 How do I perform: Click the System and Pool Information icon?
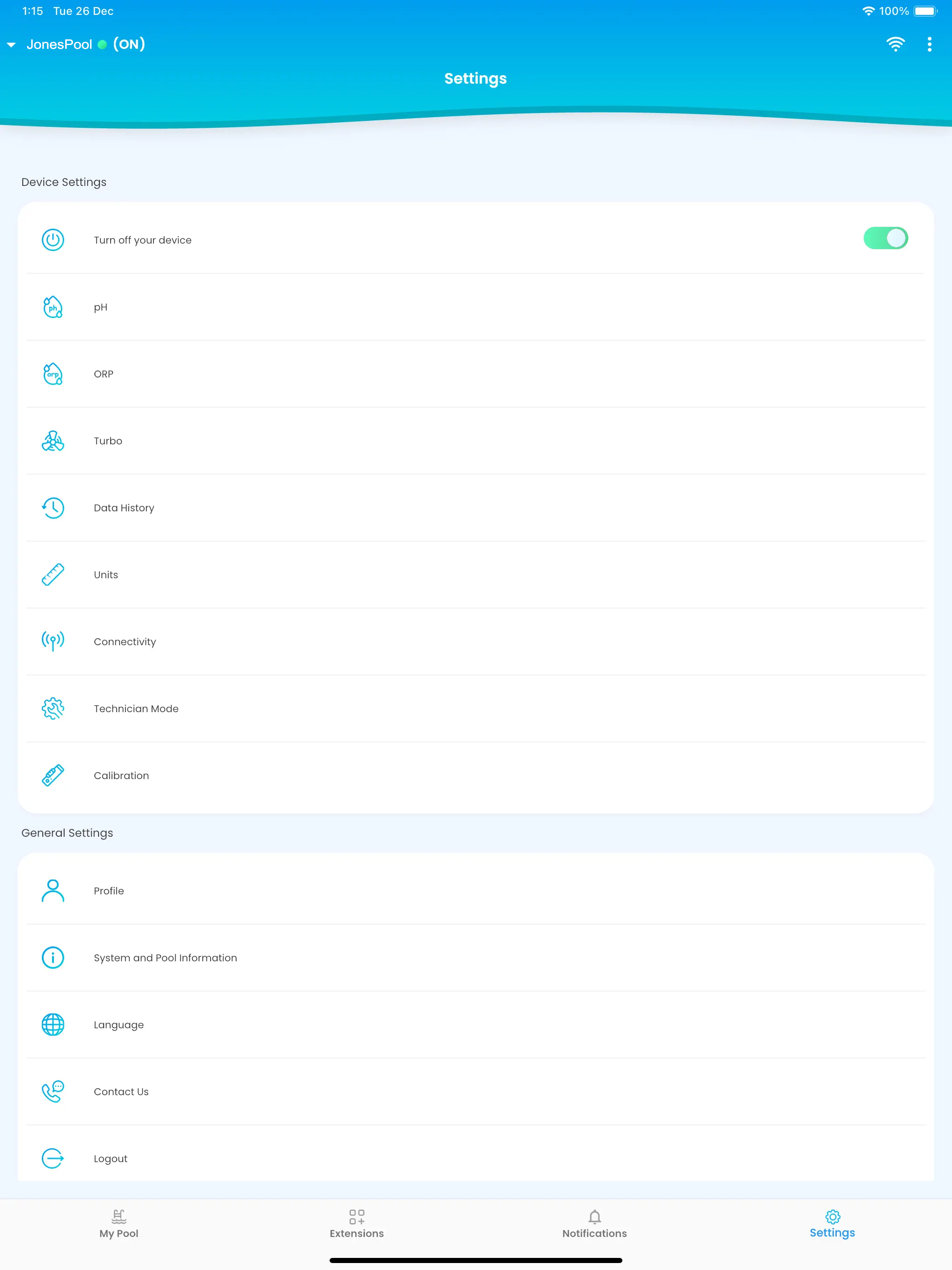tap(53, 958)
